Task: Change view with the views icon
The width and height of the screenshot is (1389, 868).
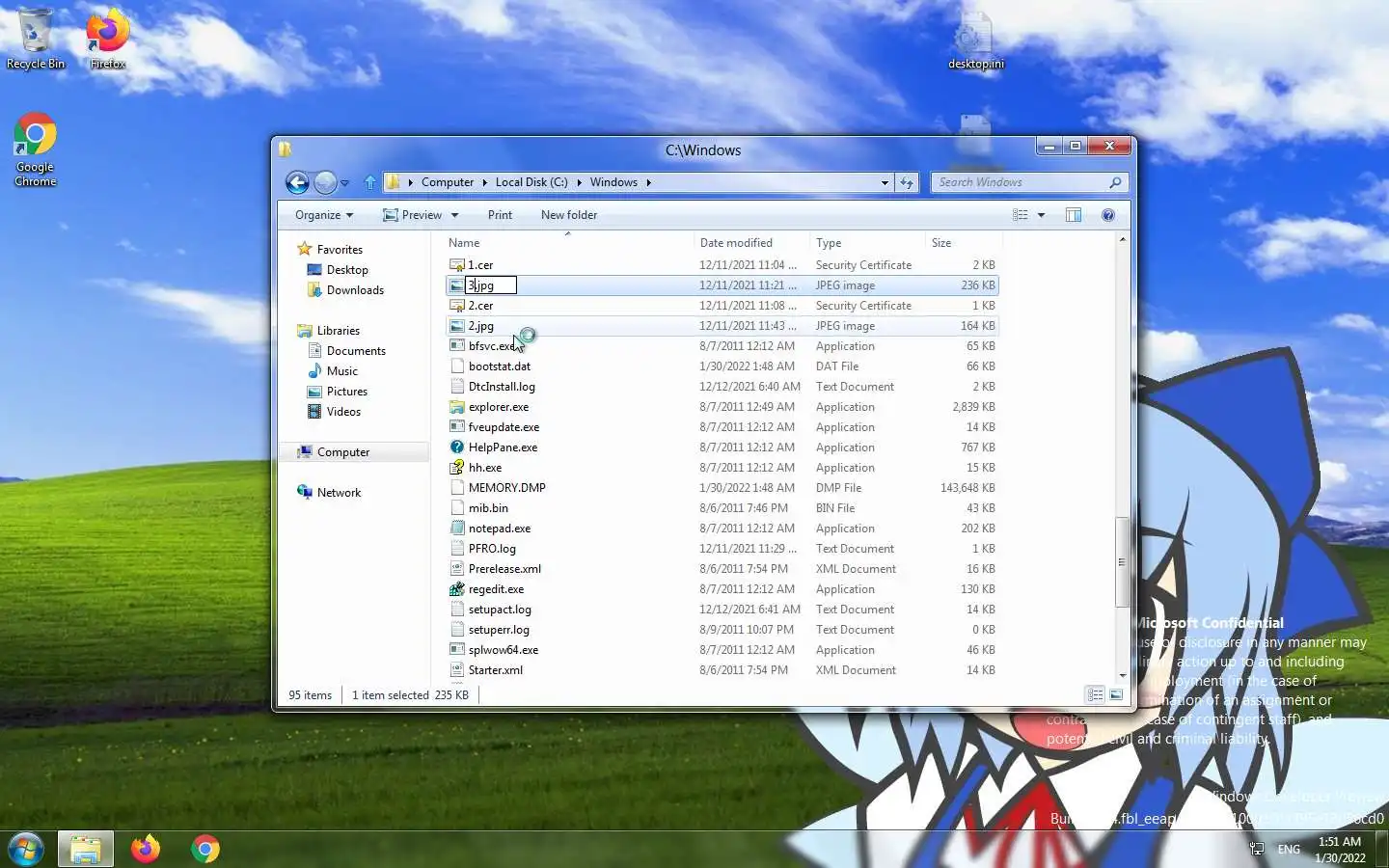Action: (x=1021, y=215)
